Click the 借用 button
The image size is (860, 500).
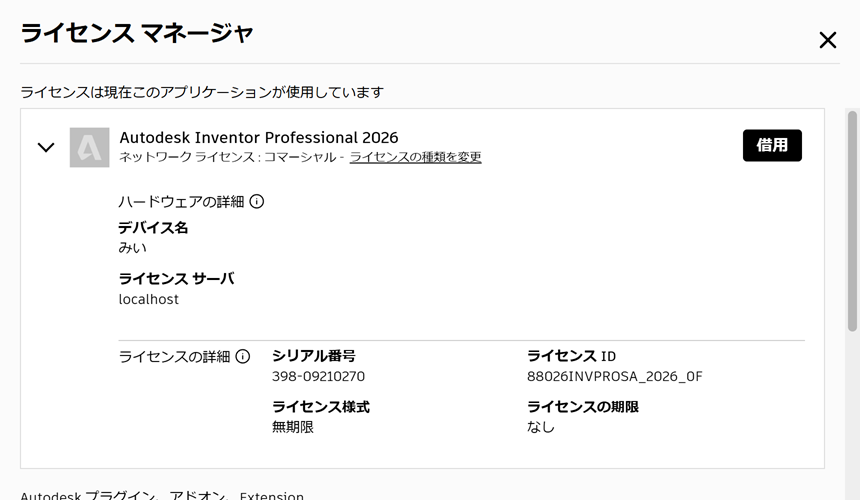(772, 145)
